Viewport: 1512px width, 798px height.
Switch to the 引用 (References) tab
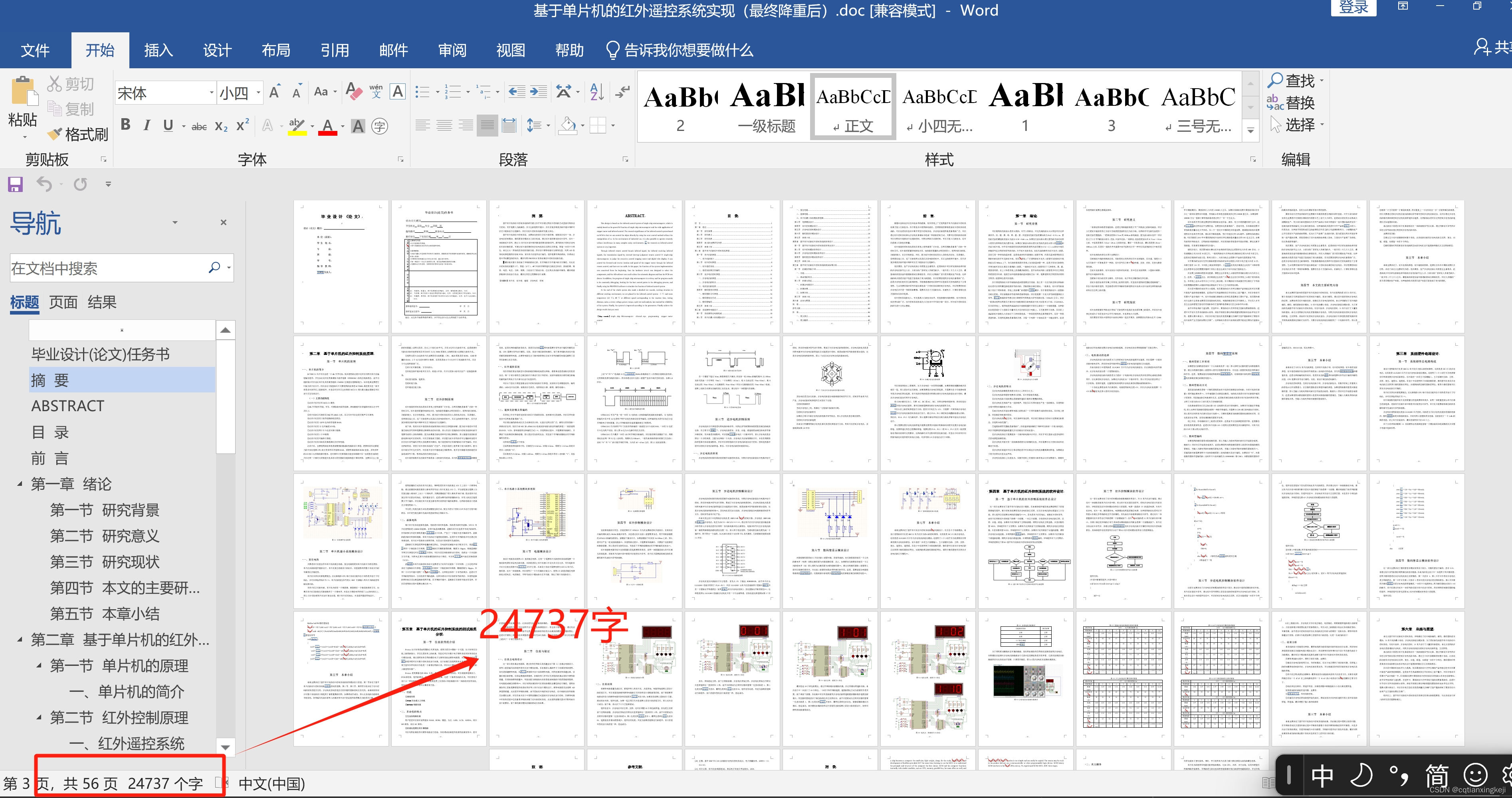click(x=335, y=50)
